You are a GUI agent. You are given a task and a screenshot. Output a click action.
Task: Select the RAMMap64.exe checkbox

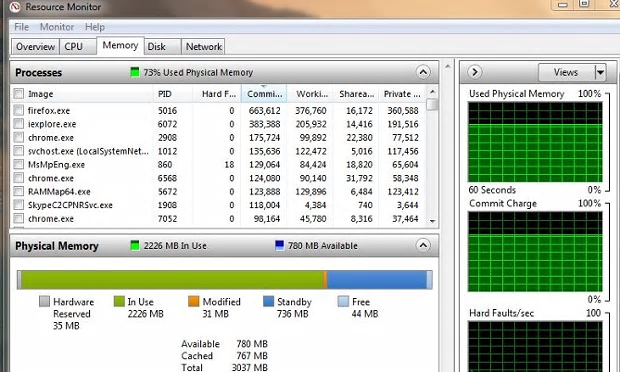pos(18,191)
